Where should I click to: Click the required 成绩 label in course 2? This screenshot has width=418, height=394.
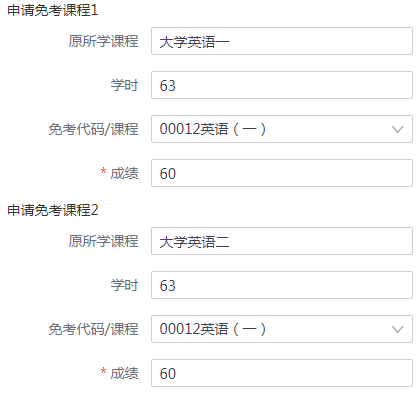[119, 373]
